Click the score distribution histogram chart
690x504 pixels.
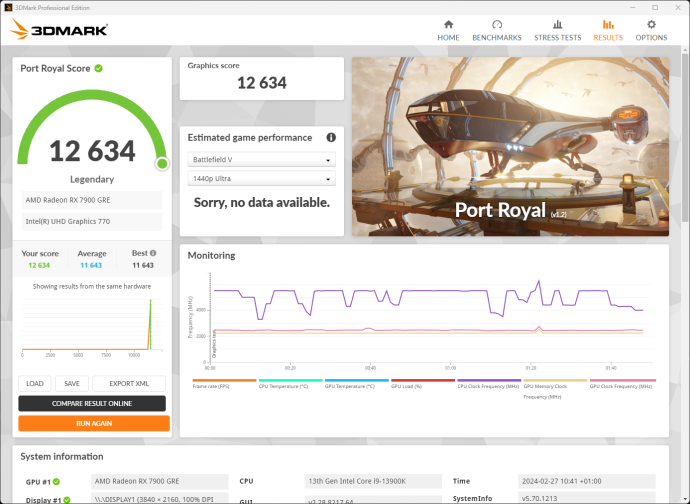[92, 327]
